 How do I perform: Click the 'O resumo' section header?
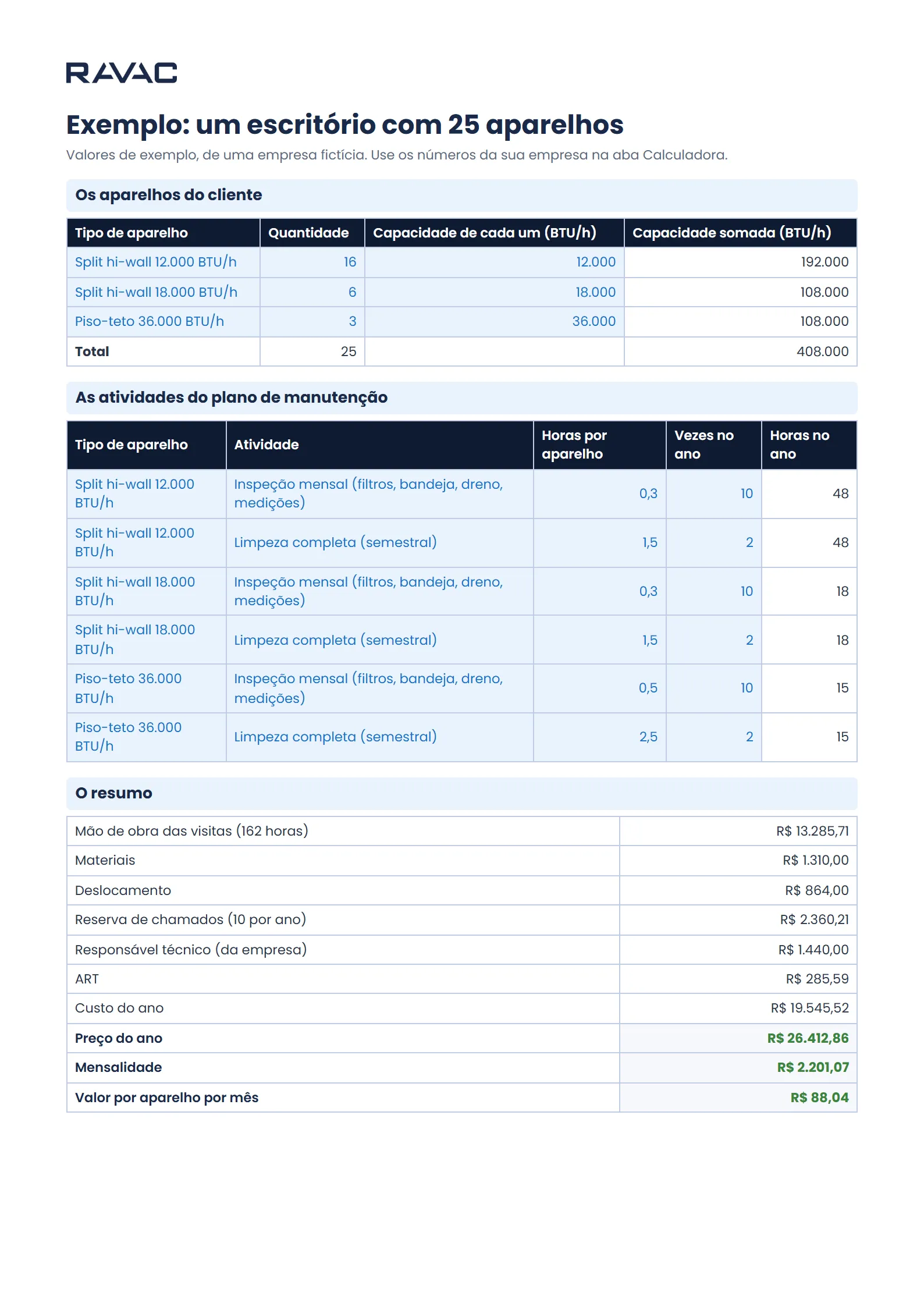pyautogui.click(x=461, y=793)
